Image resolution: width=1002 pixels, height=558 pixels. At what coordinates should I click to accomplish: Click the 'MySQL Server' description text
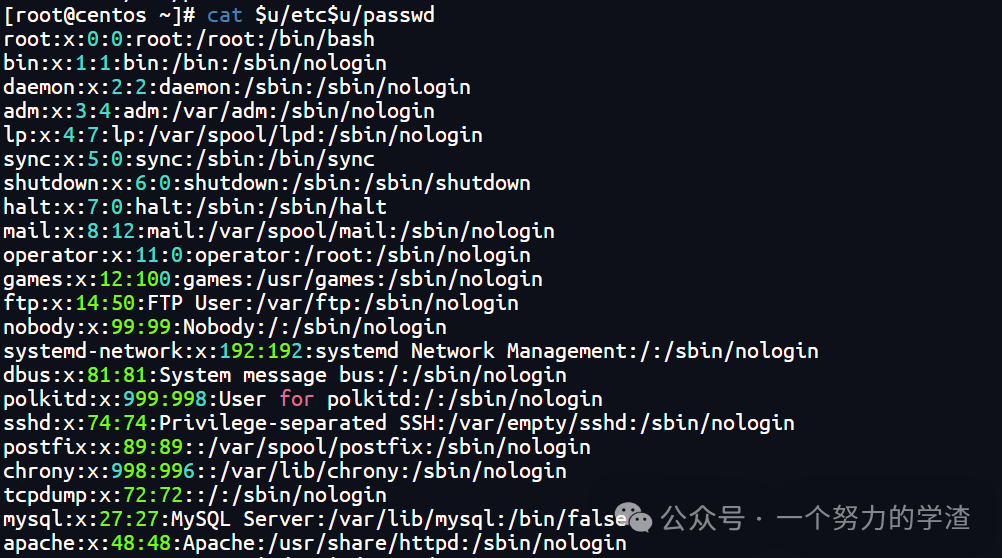(x=243, y=519)
